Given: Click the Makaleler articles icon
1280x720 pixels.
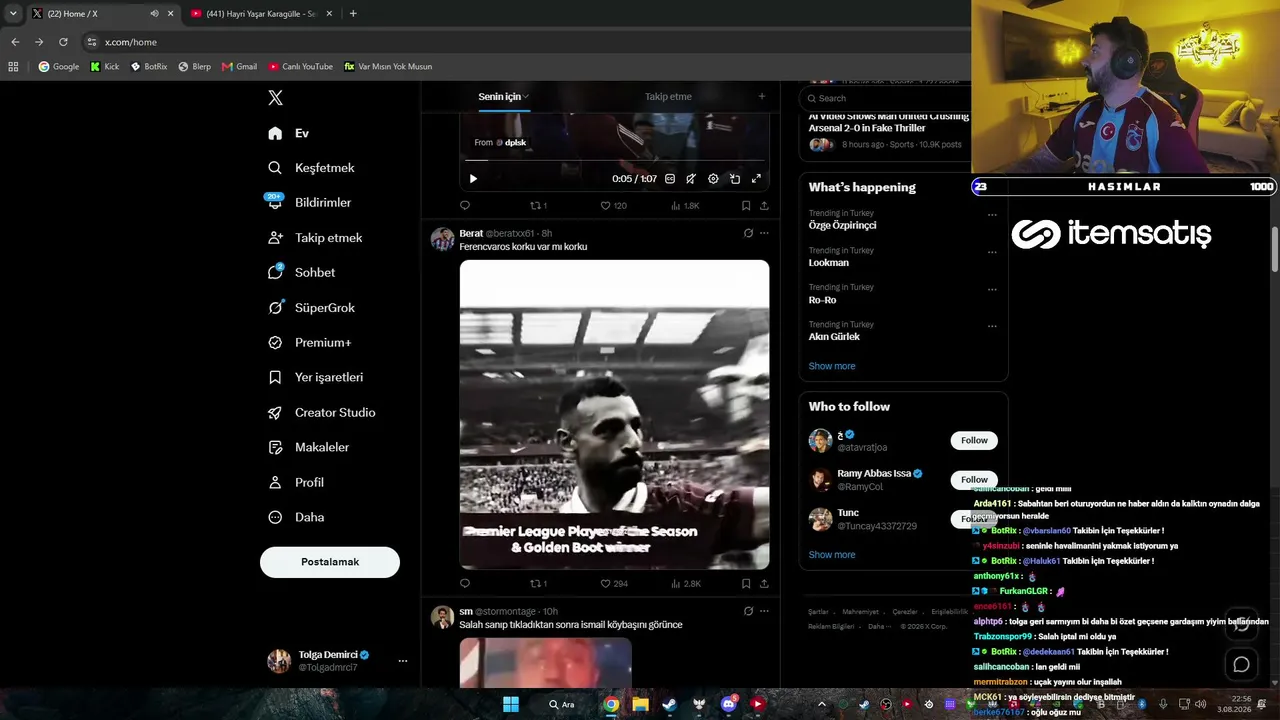Looking at the screenshot, I should (275, 448).
